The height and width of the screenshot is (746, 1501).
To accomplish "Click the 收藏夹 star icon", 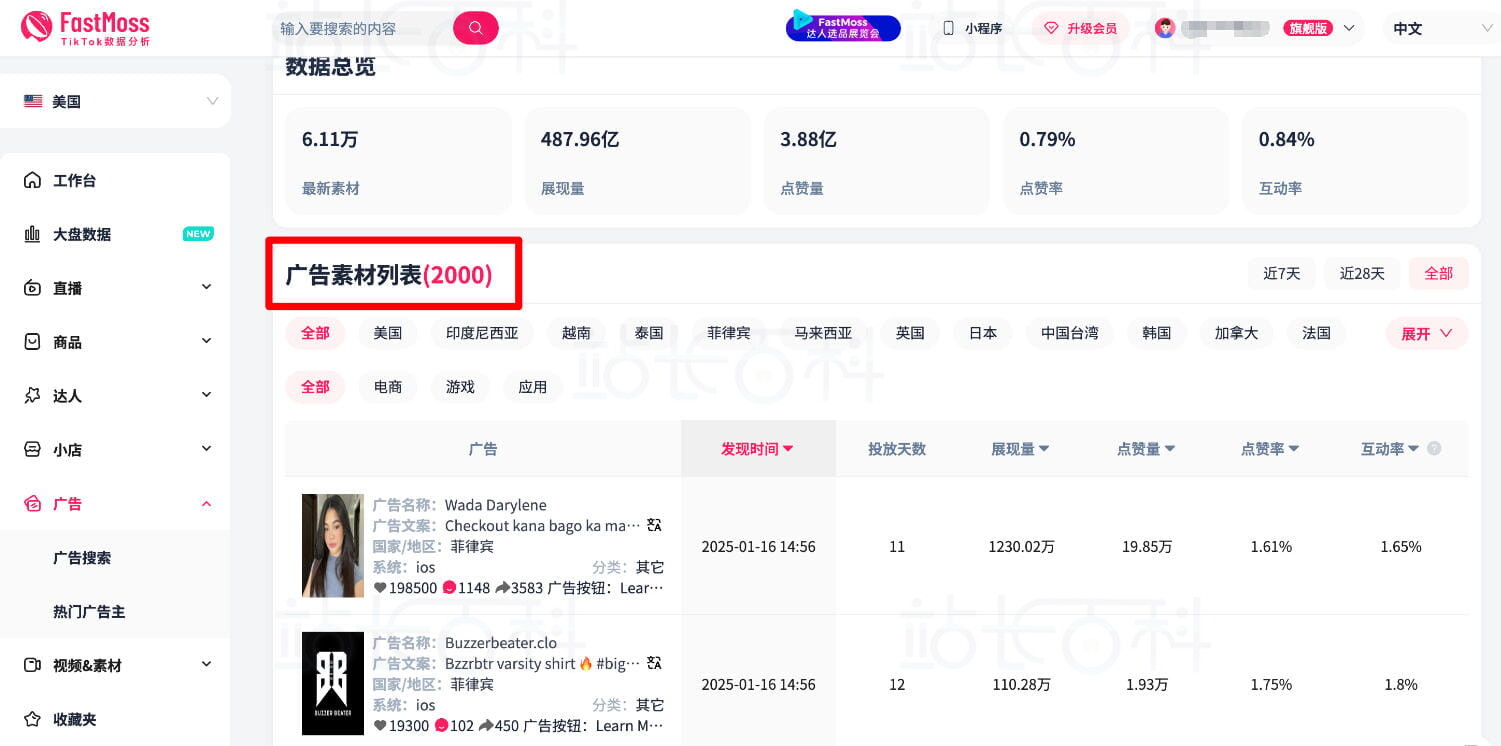I will click(33, 719).
